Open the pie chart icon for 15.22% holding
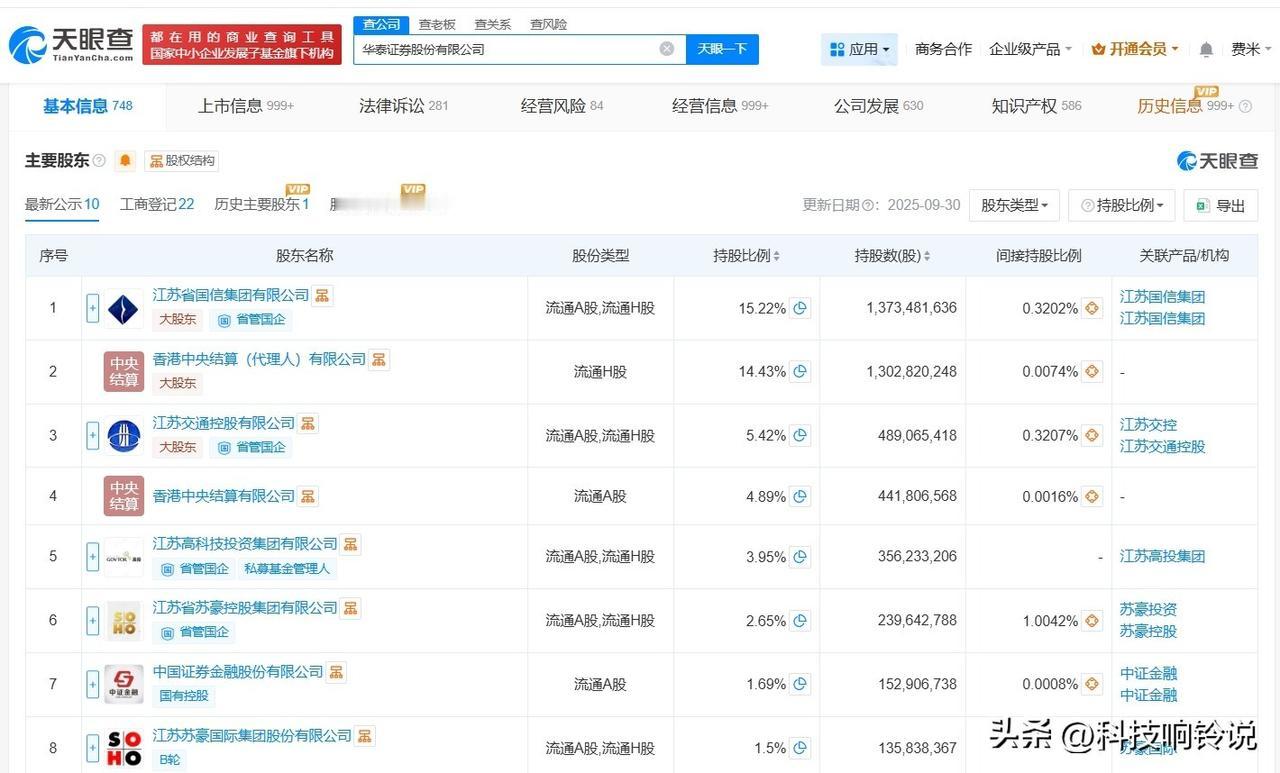The height and width of the screenshot is (773, 1280). pos(800,308)
